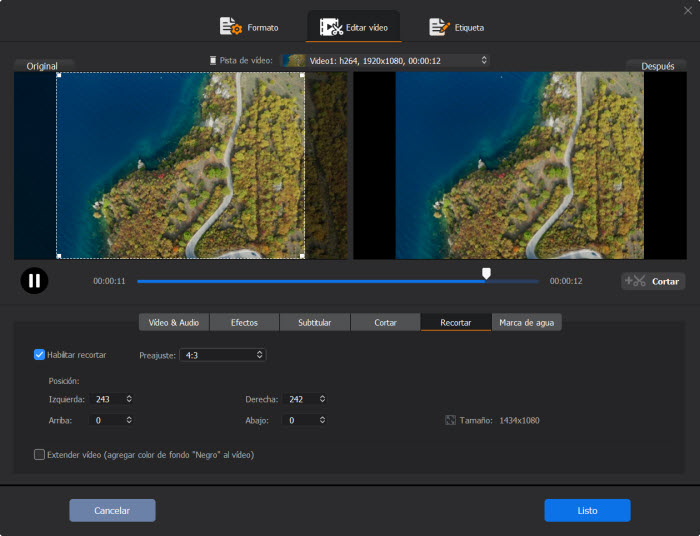Click the playback position slider handle
The width and height of the screenshot is (700, 536).
pos(486,273)
